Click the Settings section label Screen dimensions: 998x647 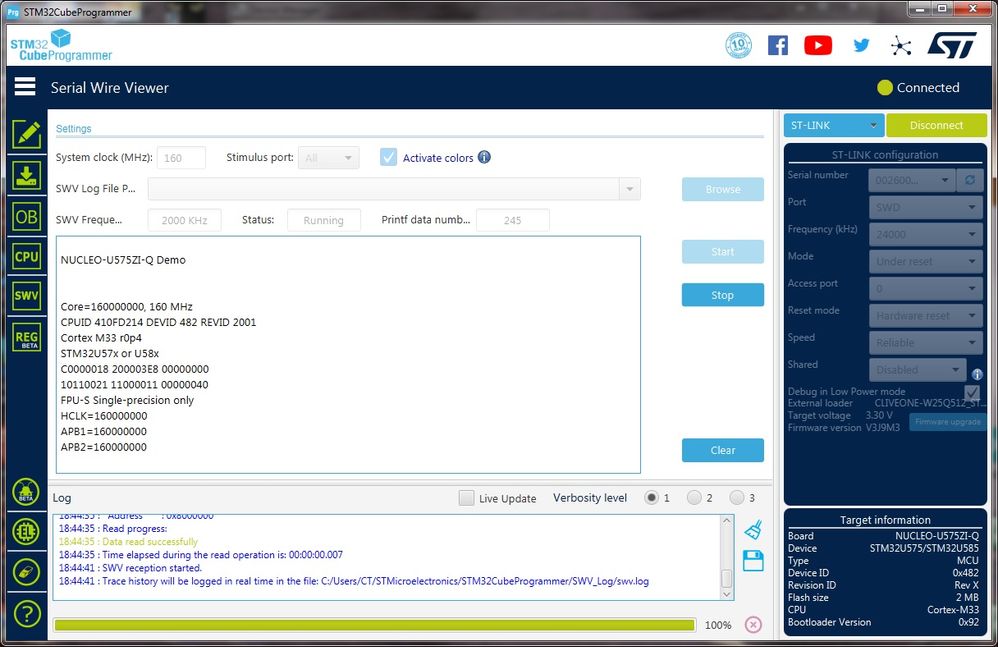(73, 129)
